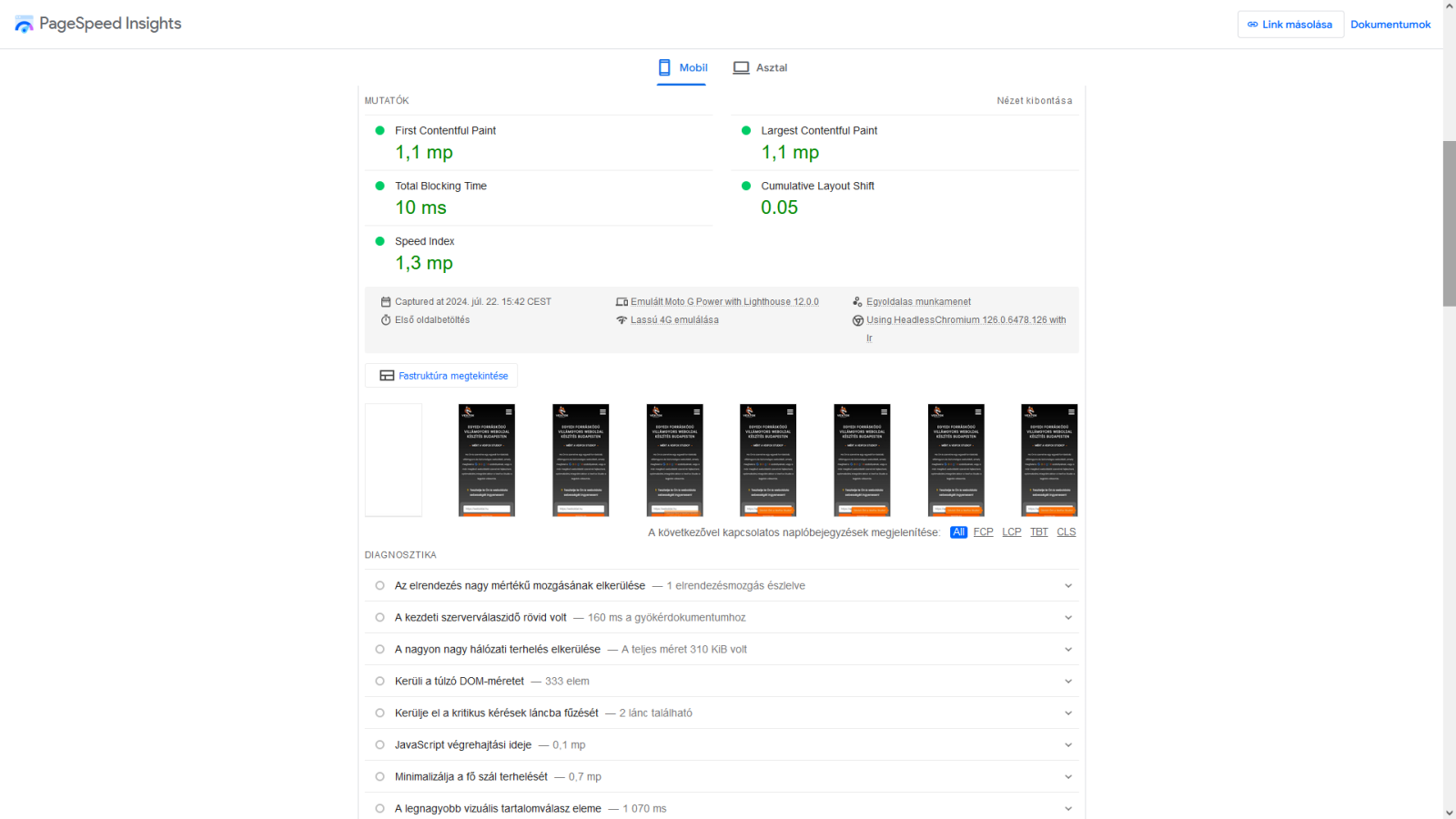The height and width of the screenshot is (819, 1456).
Task: Open the Dokumentumok link
Action: coord(1390,25)
